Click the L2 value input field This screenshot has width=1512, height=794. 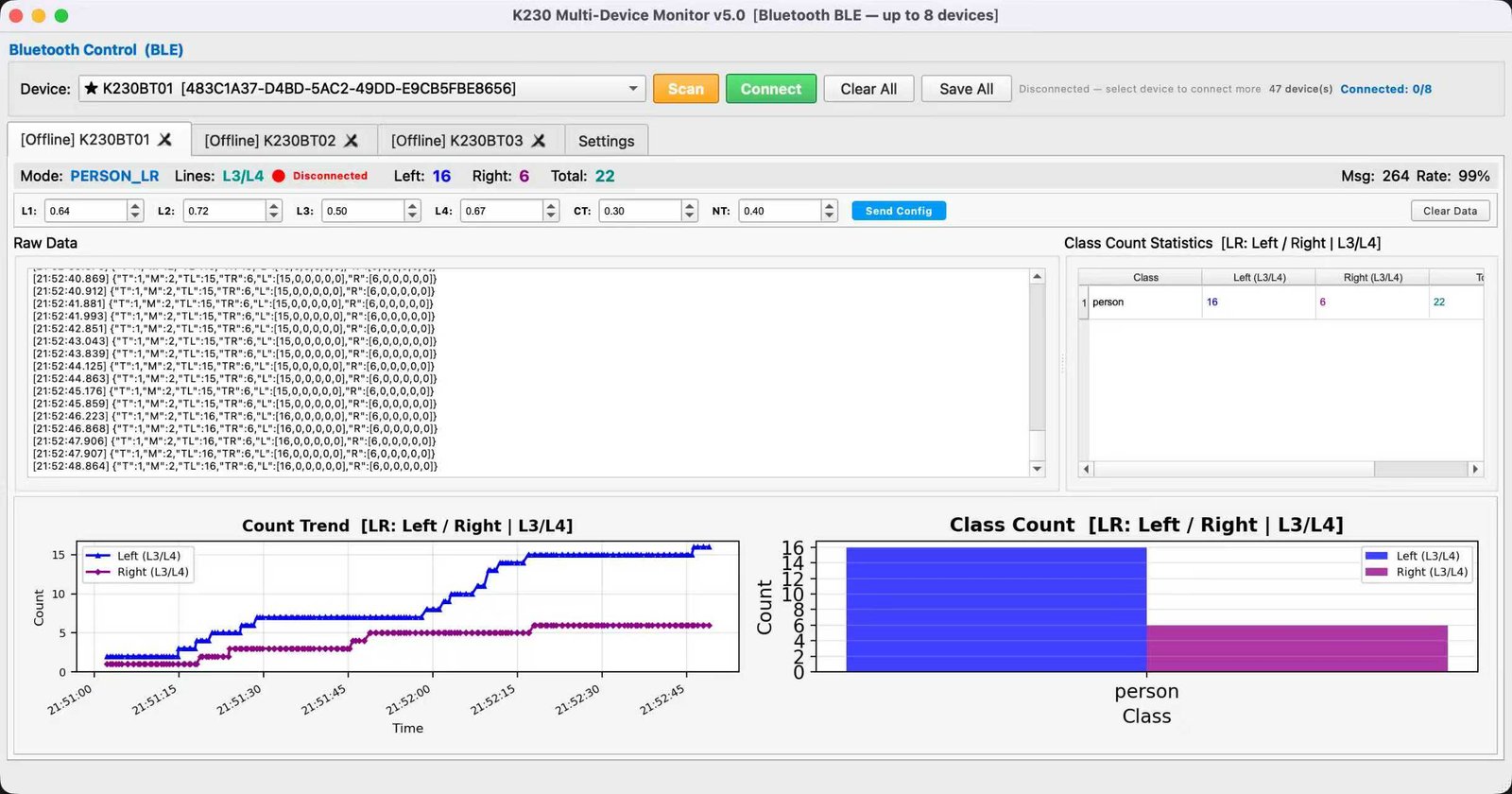click(x=225, y=211)
